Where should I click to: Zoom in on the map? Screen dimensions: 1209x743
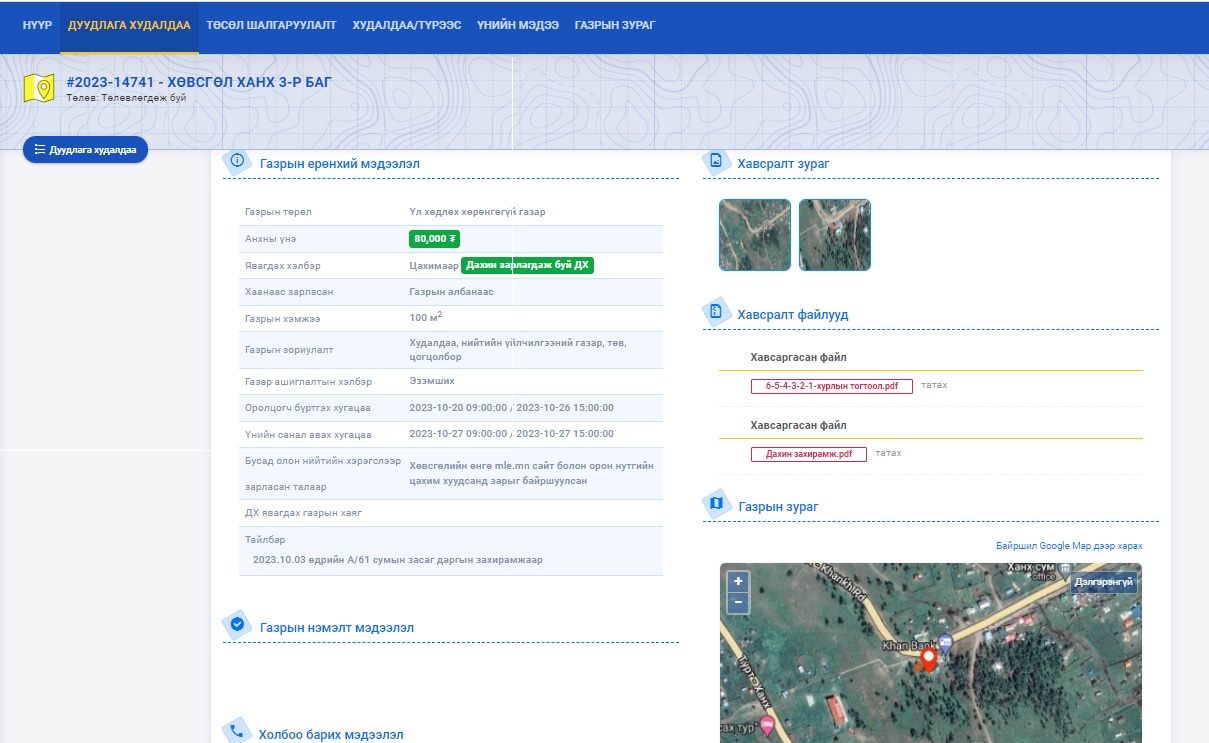click(x=738, y=581)
